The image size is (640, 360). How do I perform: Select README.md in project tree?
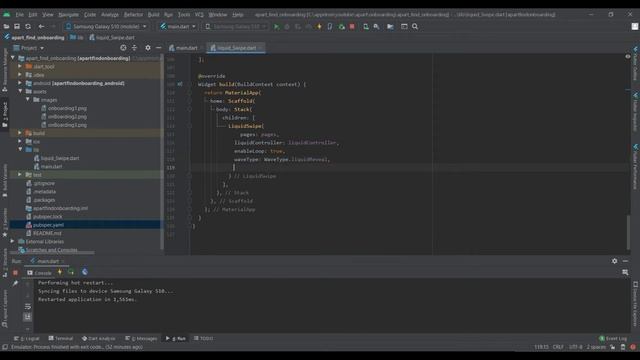[x=47, y=233]
